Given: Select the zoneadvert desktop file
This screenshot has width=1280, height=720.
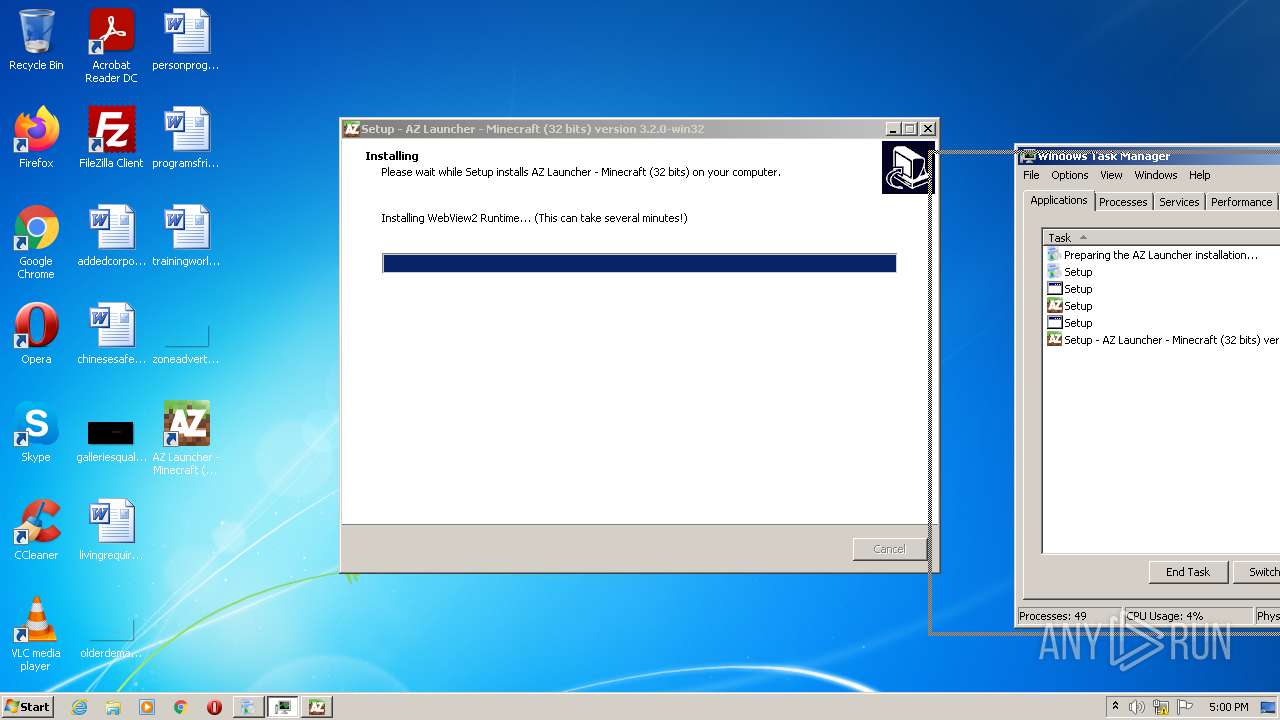Looking at the screenshot, I should coord(186,344).
